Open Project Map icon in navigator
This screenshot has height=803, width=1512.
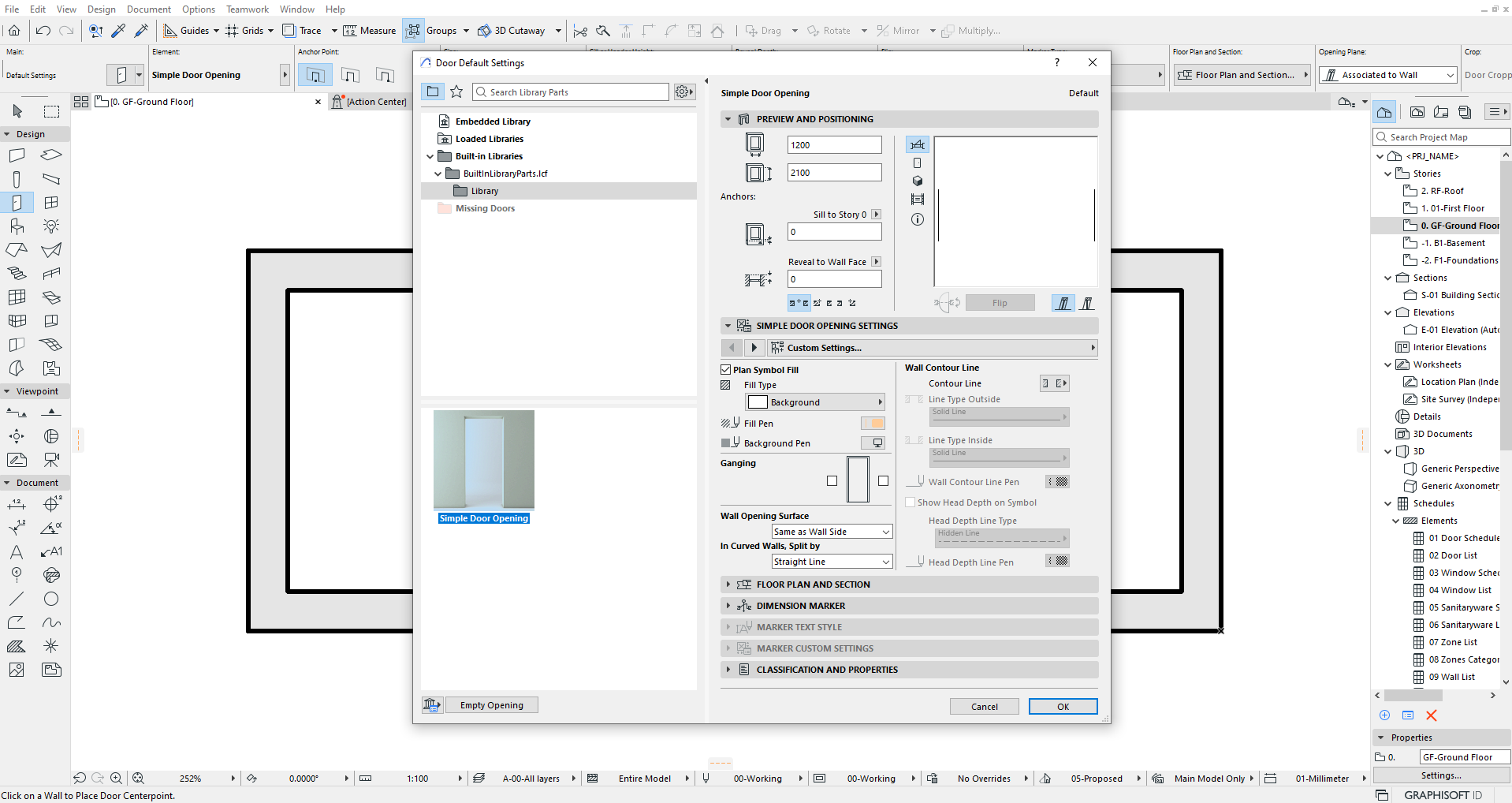(1384, 112)
